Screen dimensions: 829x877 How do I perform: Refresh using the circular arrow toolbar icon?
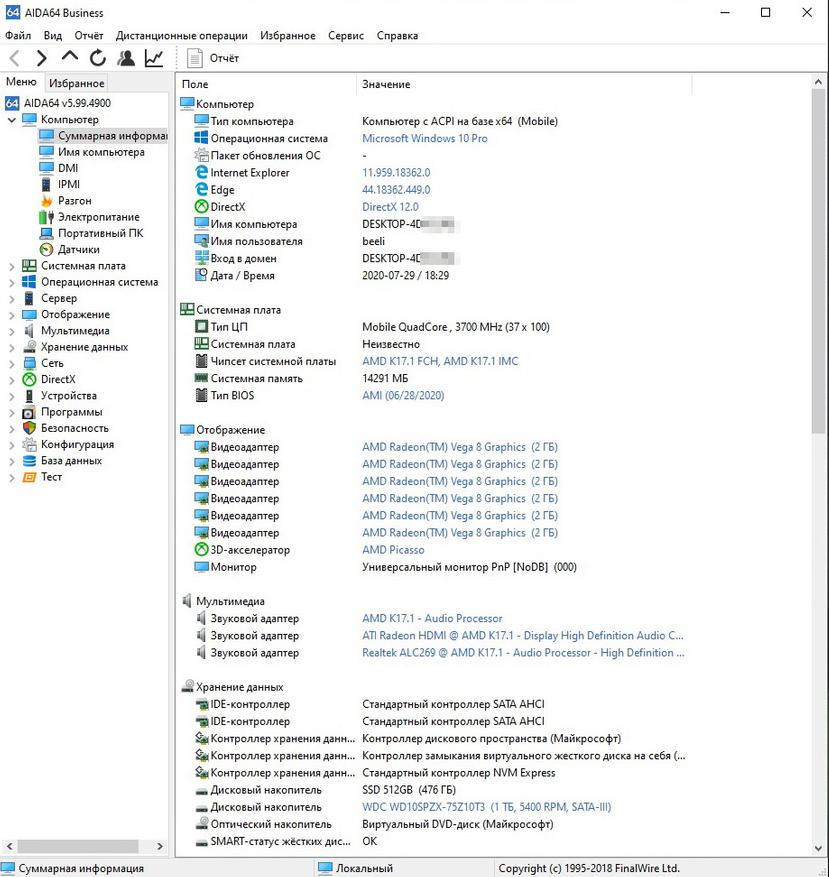(97, 58)
